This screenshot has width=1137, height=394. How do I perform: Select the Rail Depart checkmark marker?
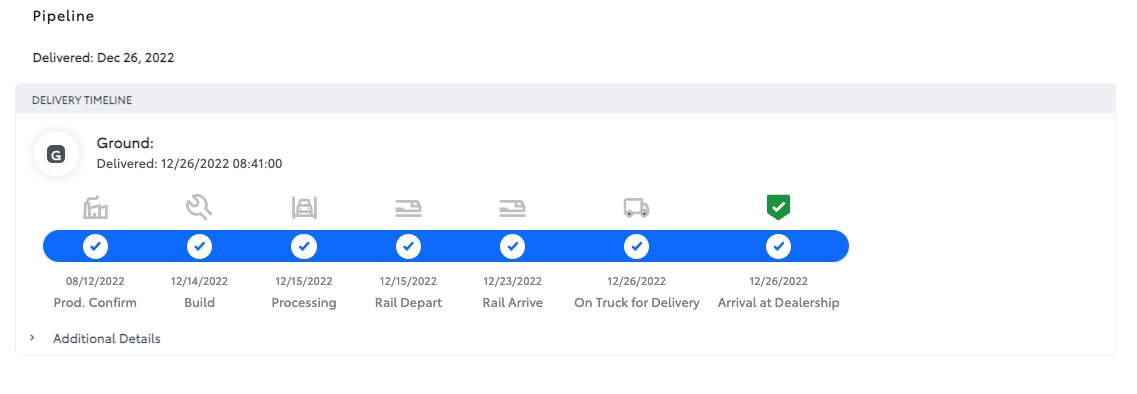408,247
